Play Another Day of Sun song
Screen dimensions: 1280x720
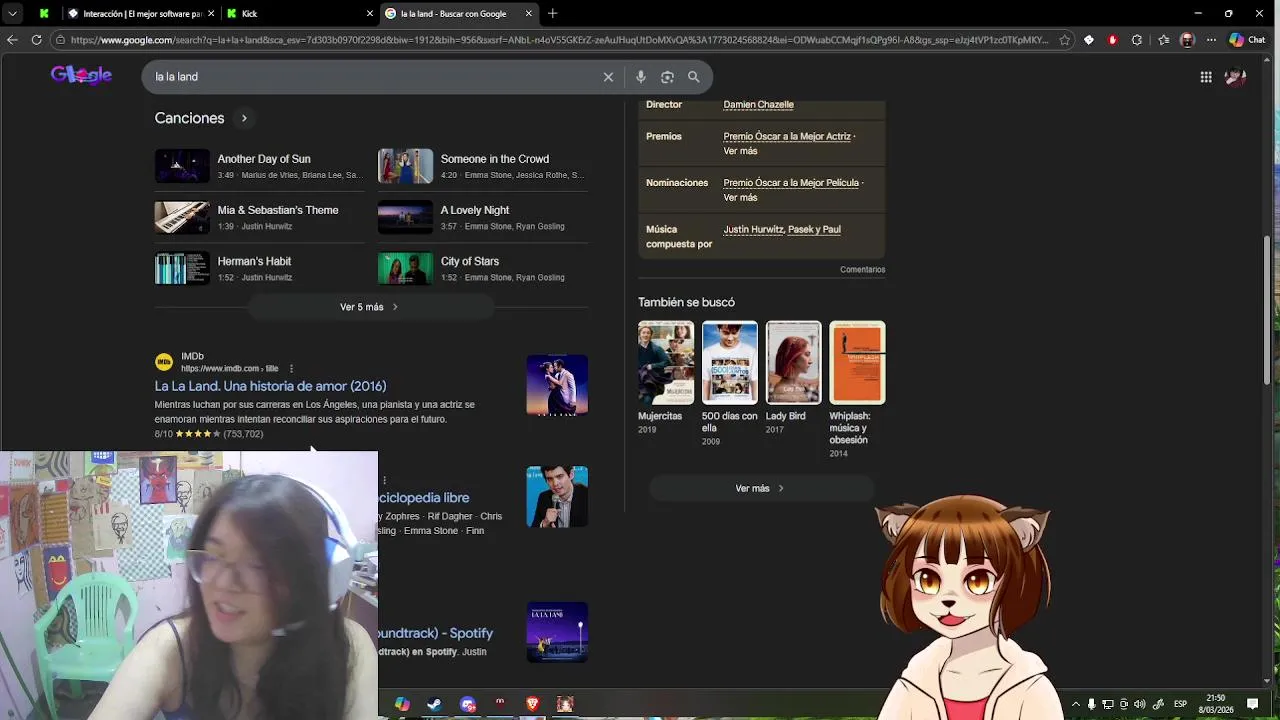(259, 166)
